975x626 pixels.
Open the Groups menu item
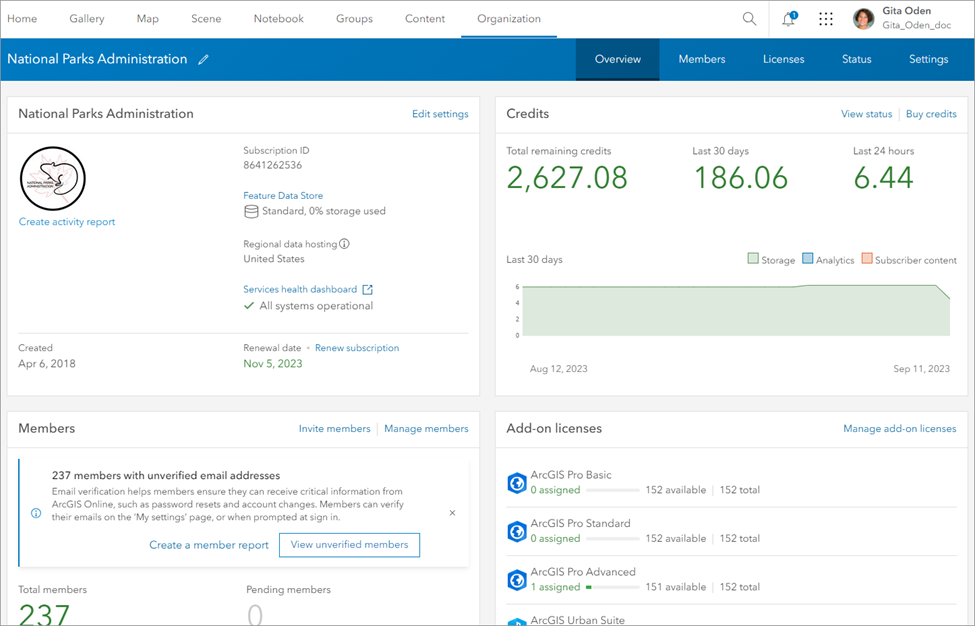pyautogui.click(x=354, y=19)
